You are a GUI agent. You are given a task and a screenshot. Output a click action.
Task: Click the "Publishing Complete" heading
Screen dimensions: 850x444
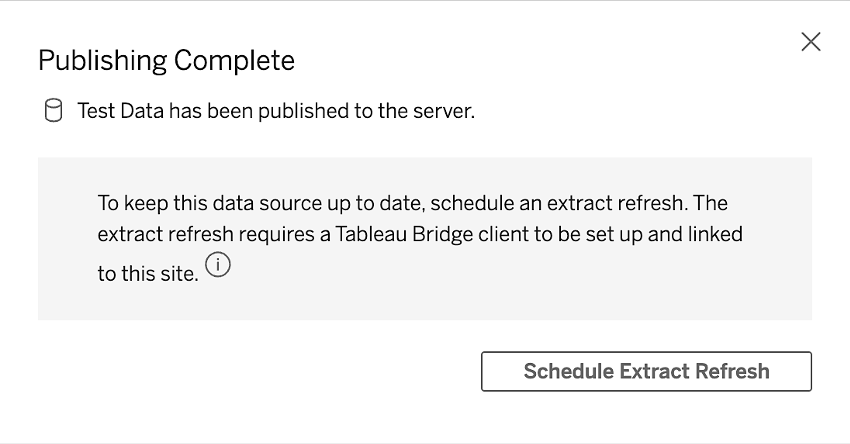tap(166, 60)
